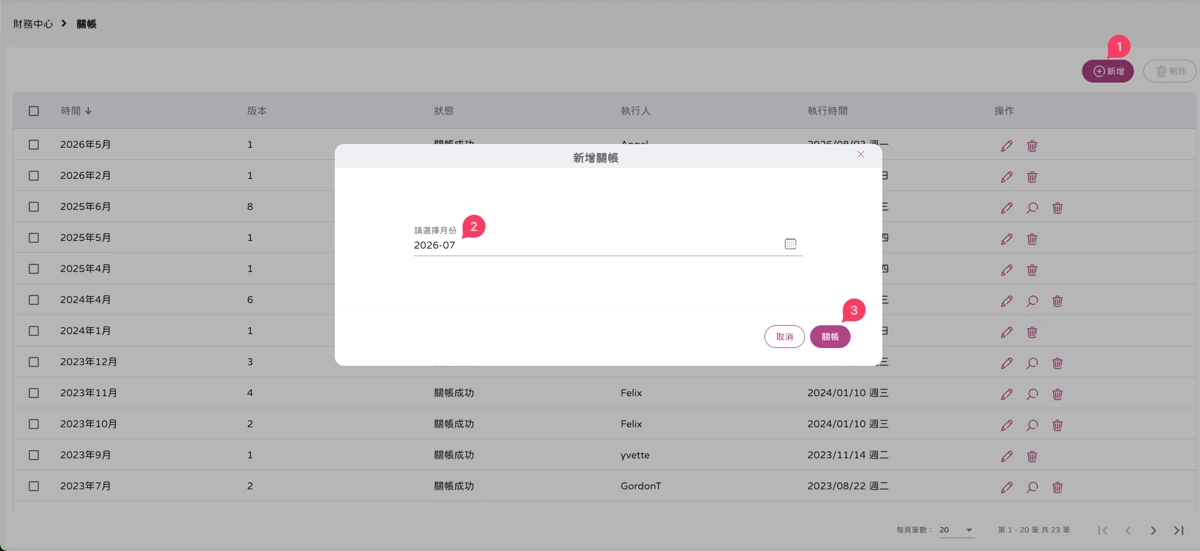Image resolution: width=1200 pixels, height=551 pixels.
Task: Edit the 2026年5月 record with pencil icon
Action: (1007, 146)
